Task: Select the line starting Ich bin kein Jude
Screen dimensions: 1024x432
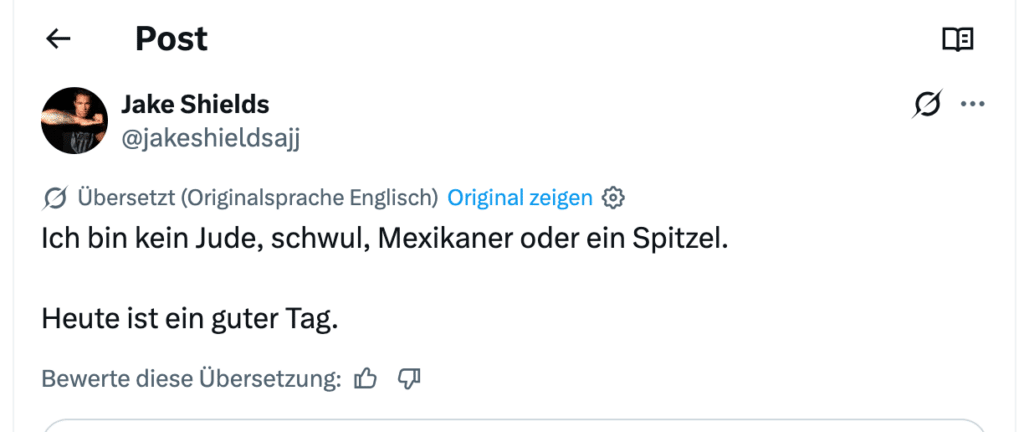Action: tap(385, 239)
